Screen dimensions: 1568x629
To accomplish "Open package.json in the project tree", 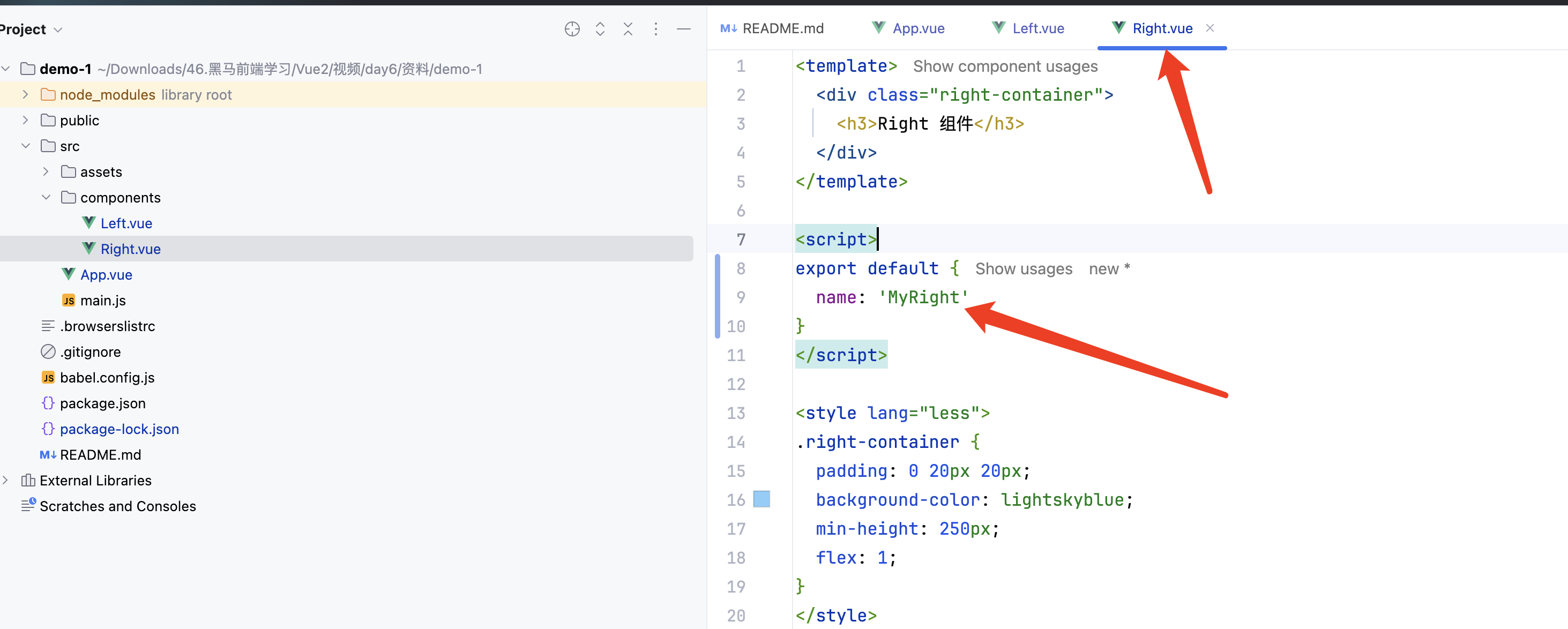I will [x=102, y=403].
